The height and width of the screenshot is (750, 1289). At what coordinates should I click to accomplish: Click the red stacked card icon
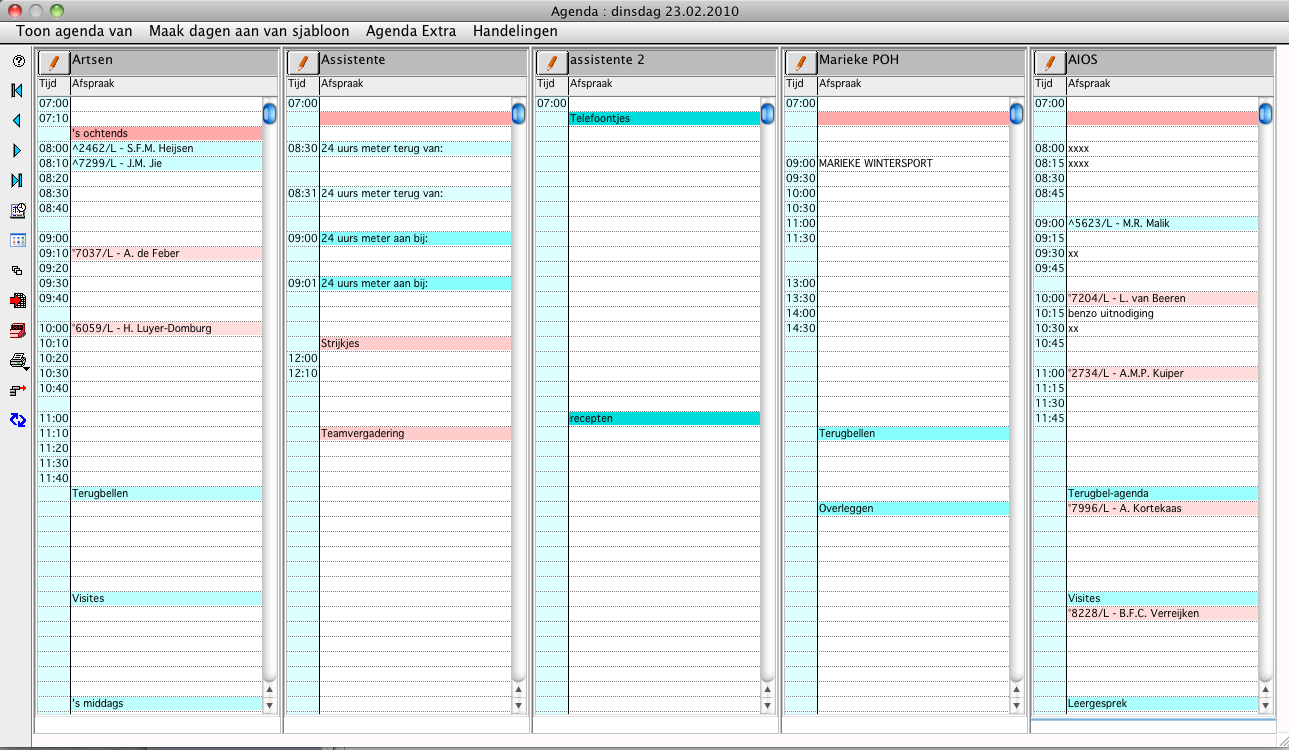point(17,330)
